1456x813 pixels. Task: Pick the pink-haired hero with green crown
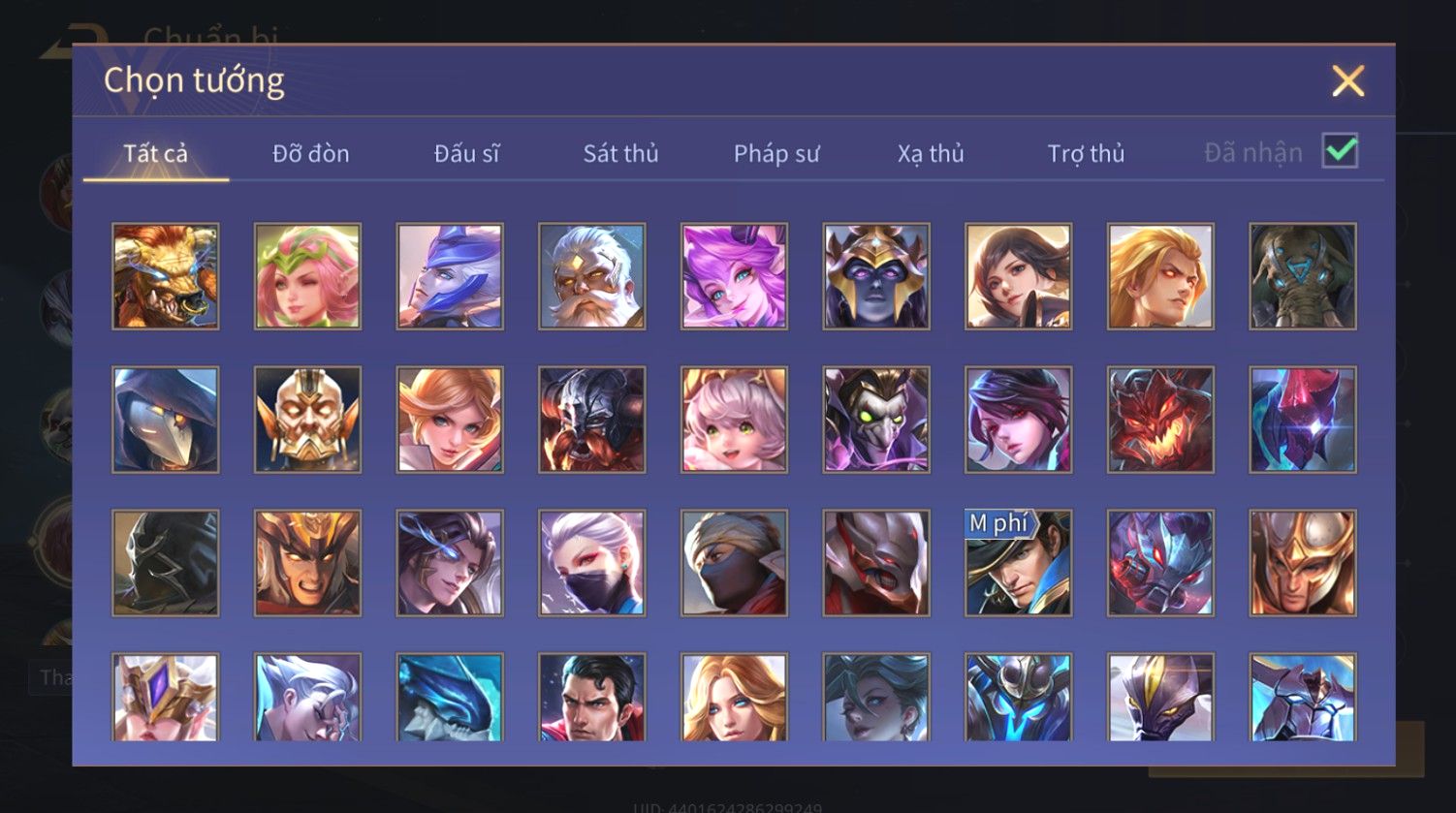point(307,276)
